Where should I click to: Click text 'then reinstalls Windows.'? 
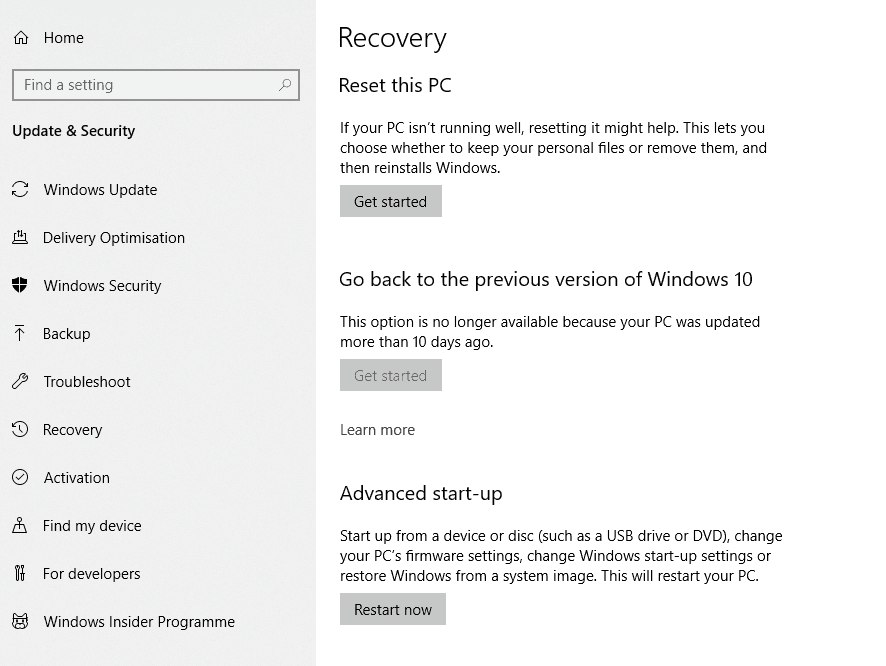pos(420,168)
